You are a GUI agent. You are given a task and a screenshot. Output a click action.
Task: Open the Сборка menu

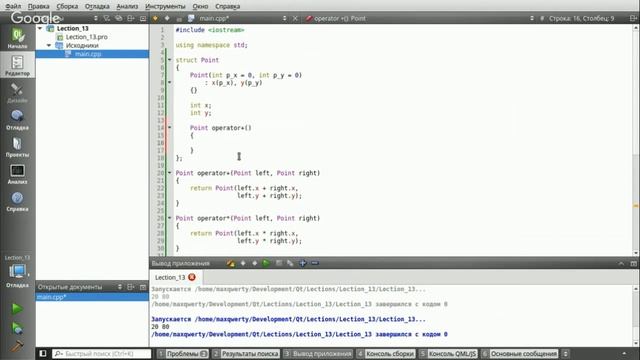click(67, 6)
